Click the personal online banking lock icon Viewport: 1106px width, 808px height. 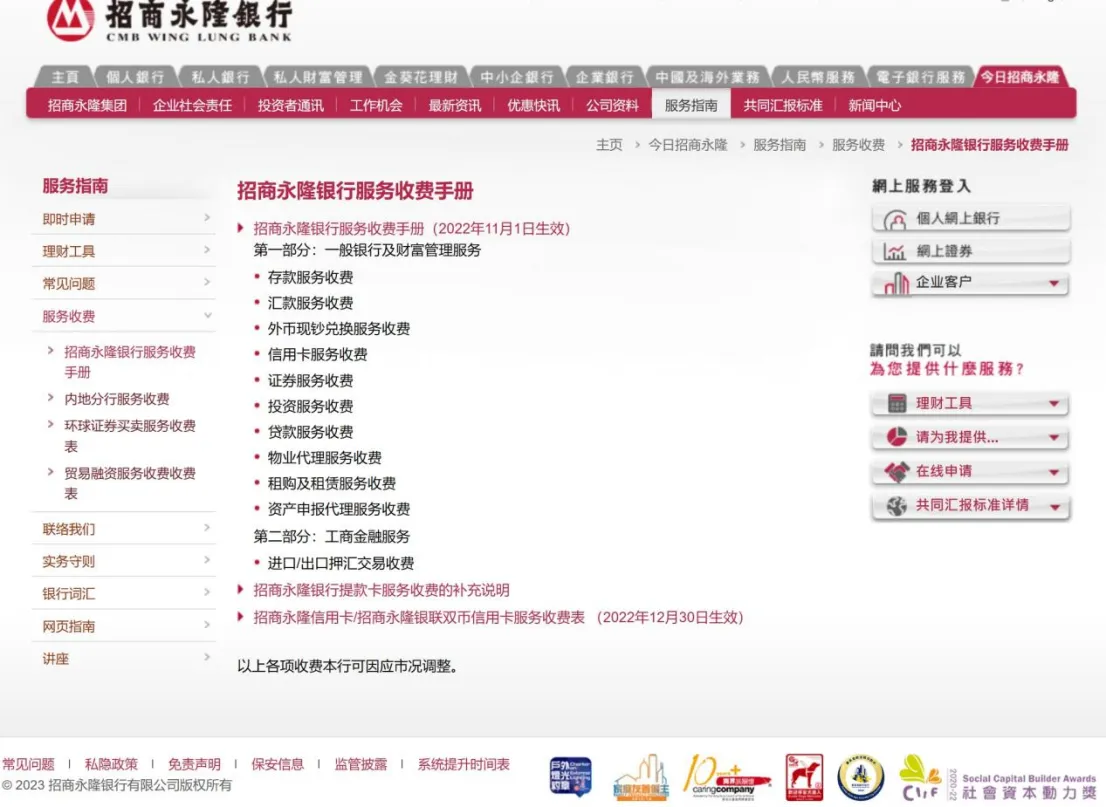tap(896, 220)
